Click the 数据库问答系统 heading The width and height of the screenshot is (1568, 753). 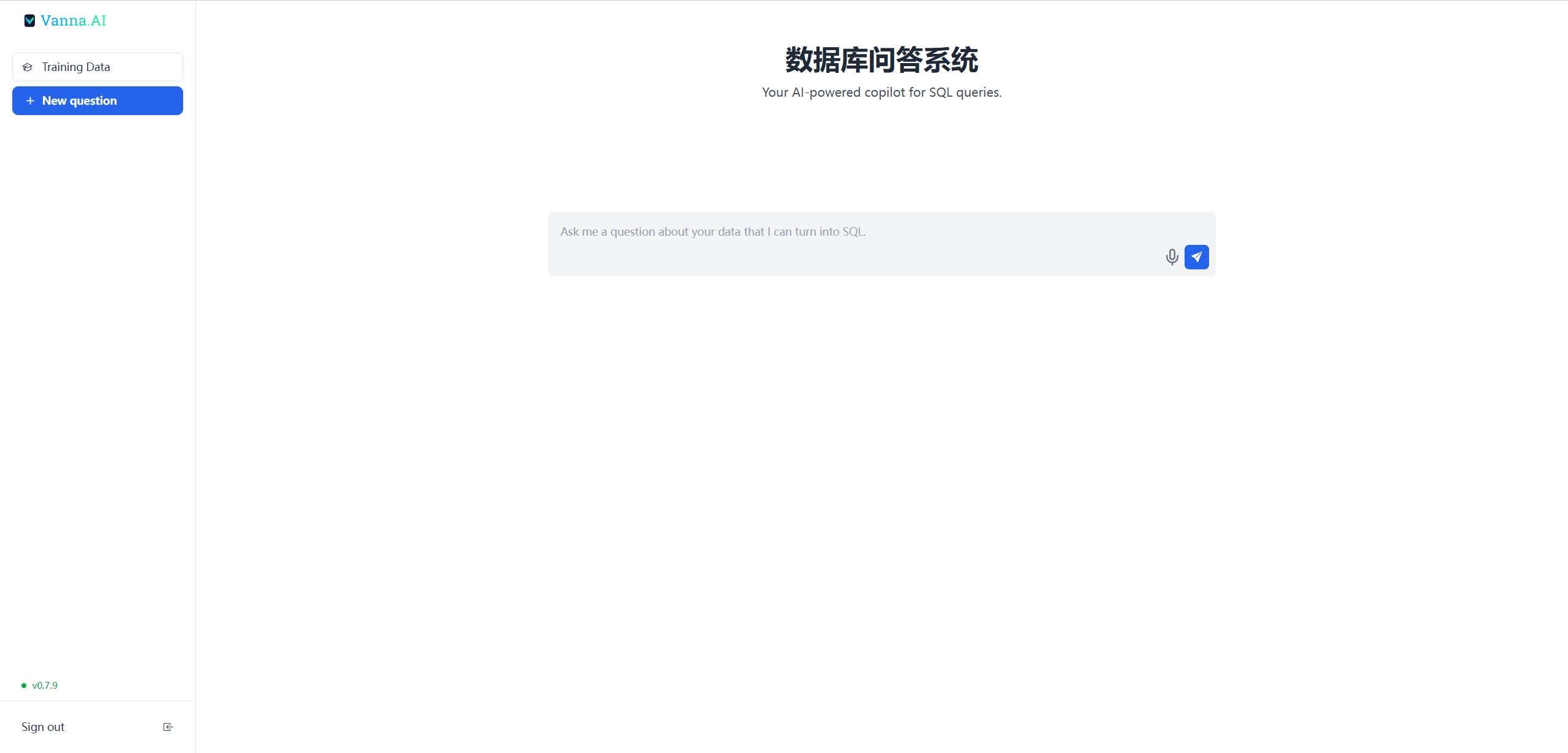tap(881, 60)
